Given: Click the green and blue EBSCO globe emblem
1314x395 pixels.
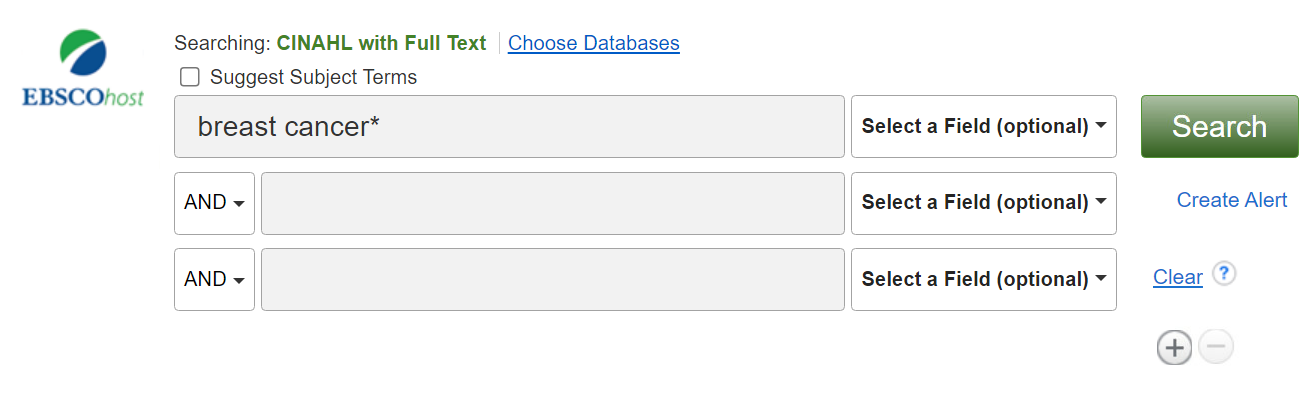Looking at the screenshot, I should pyautogui.click(x=84, y=56).
